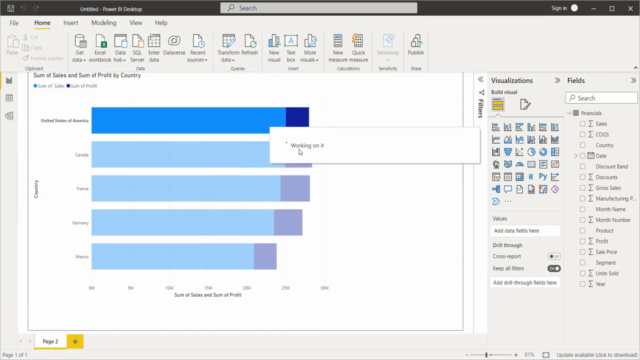Image resolution: width=640 pixels, height=360 pixels.
Task: Toggle fit to page icon in status bar
Action: [x=546, y=355]
